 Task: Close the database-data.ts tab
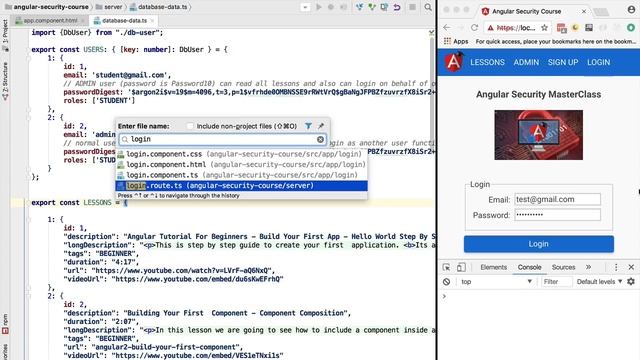tap(153, 20)
